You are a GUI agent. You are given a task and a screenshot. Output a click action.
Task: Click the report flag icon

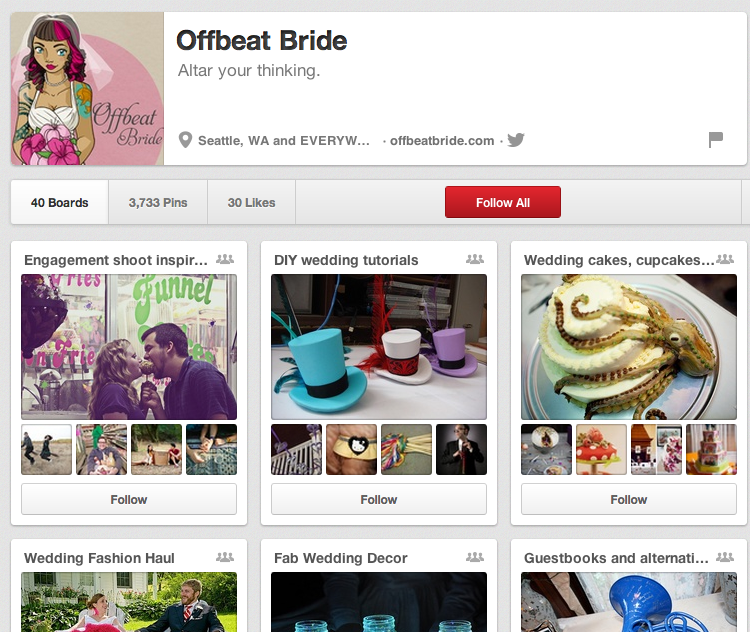click(x=716, y=140)
